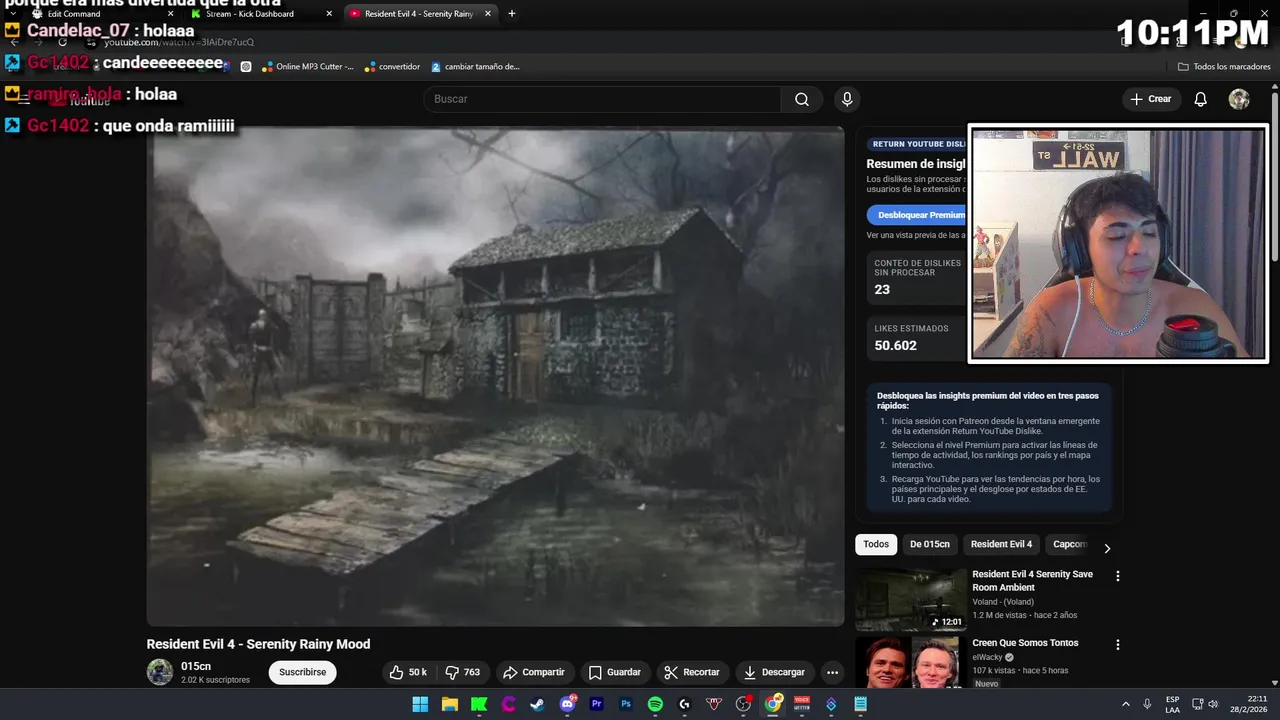The width and height of the screenshot is (1280, 720).
Task: Click Descargar download button
Action: (x=775, y=672)
